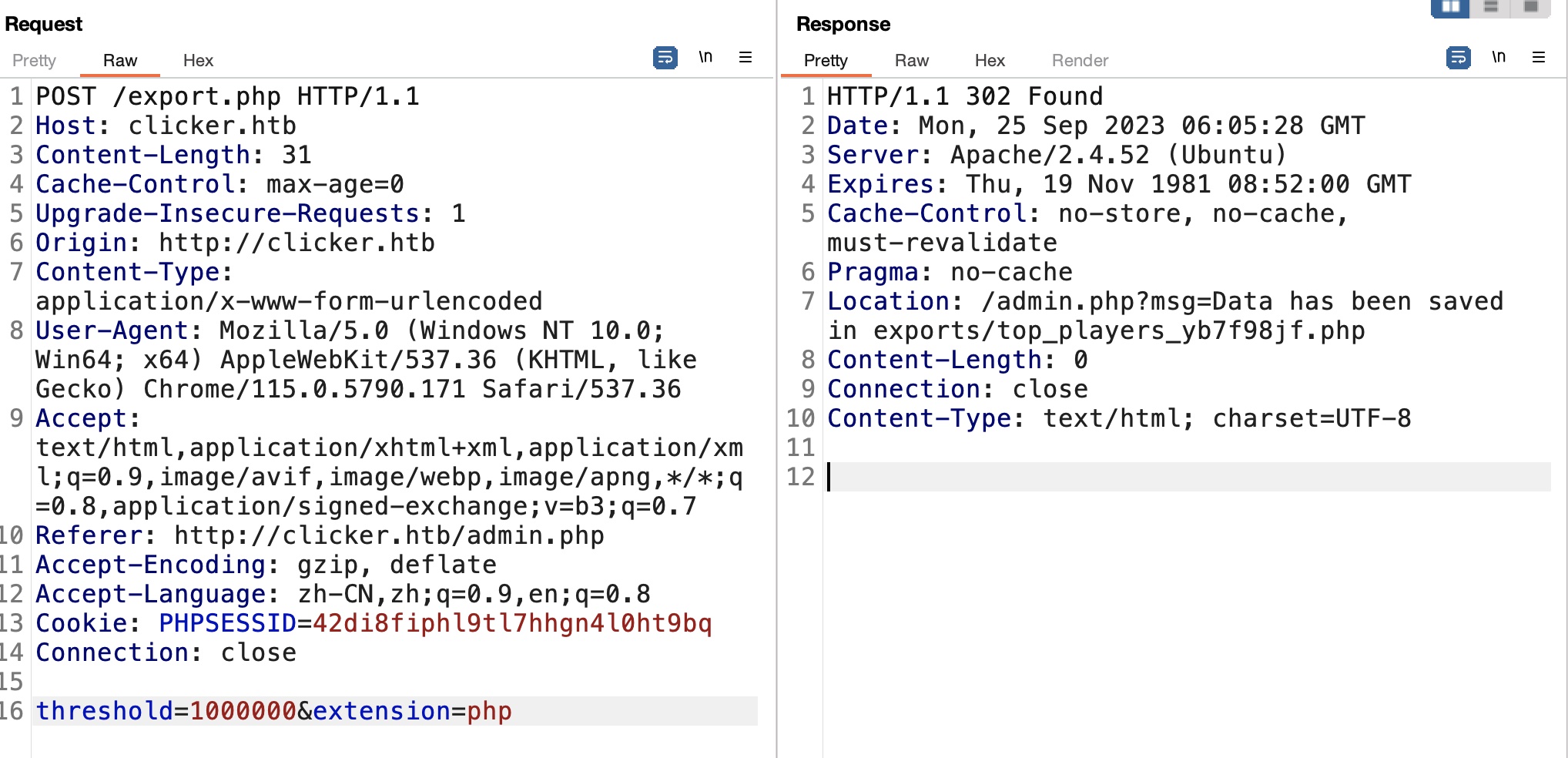Open the Request panel hamburger menu
Viewport: 1568px width, 758px height.
coord(745,57)
